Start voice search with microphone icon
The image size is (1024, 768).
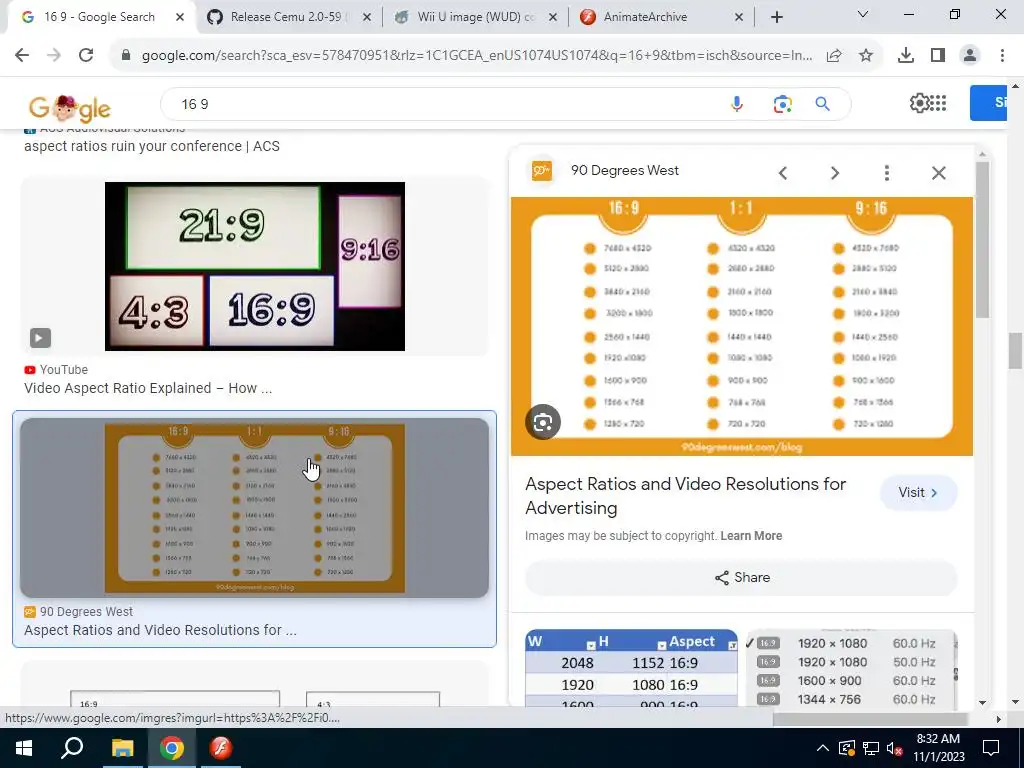coord(737,104)
